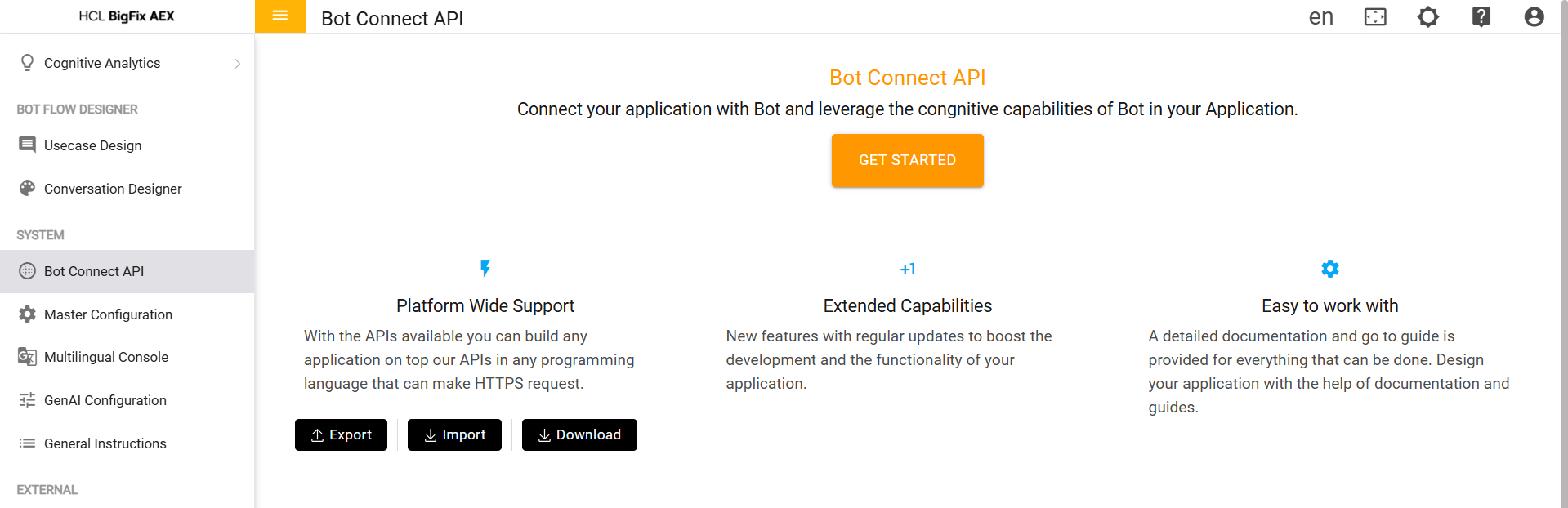Click the fullscreen icon in header

click(1375, 17)
